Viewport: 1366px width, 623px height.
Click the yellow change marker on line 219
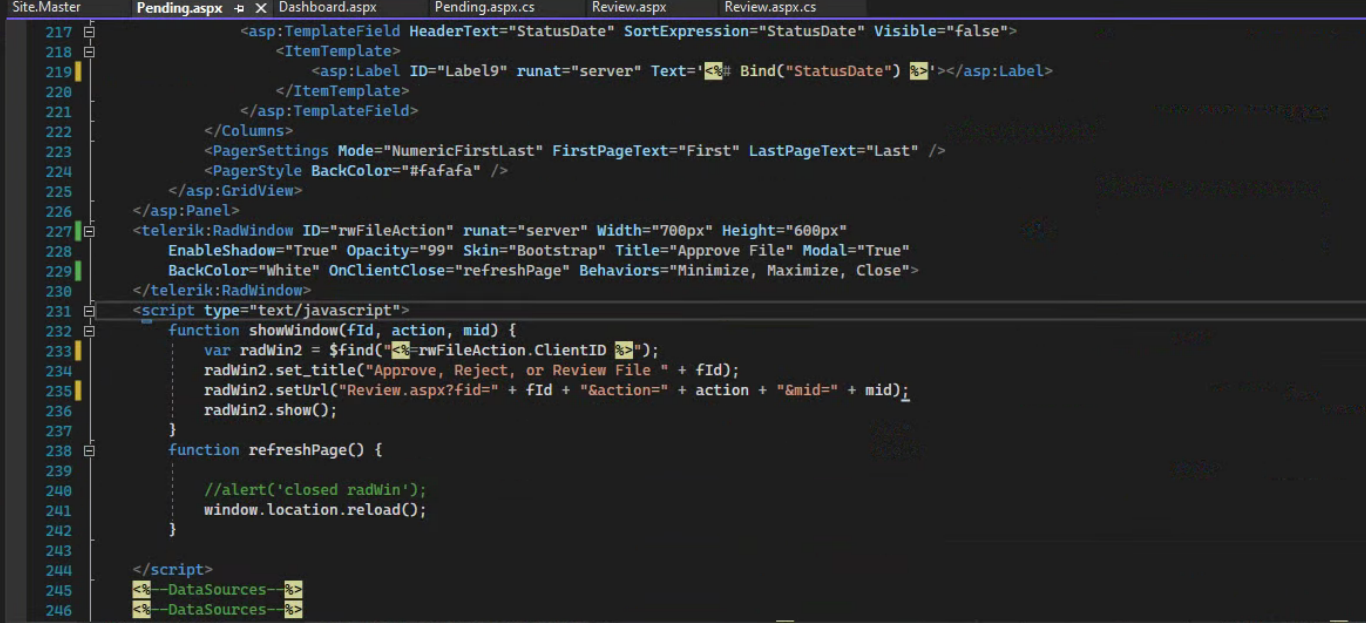coord(77,72)
